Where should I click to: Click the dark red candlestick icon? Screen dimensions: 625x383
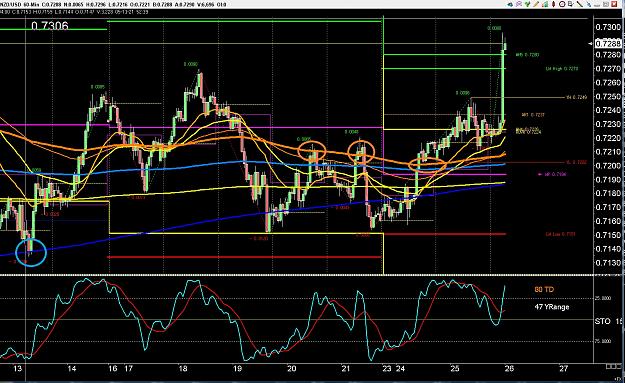tap(554, 4)
